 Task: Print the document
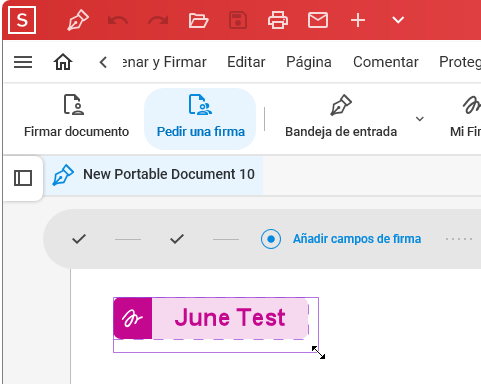(x=278, y=20)
